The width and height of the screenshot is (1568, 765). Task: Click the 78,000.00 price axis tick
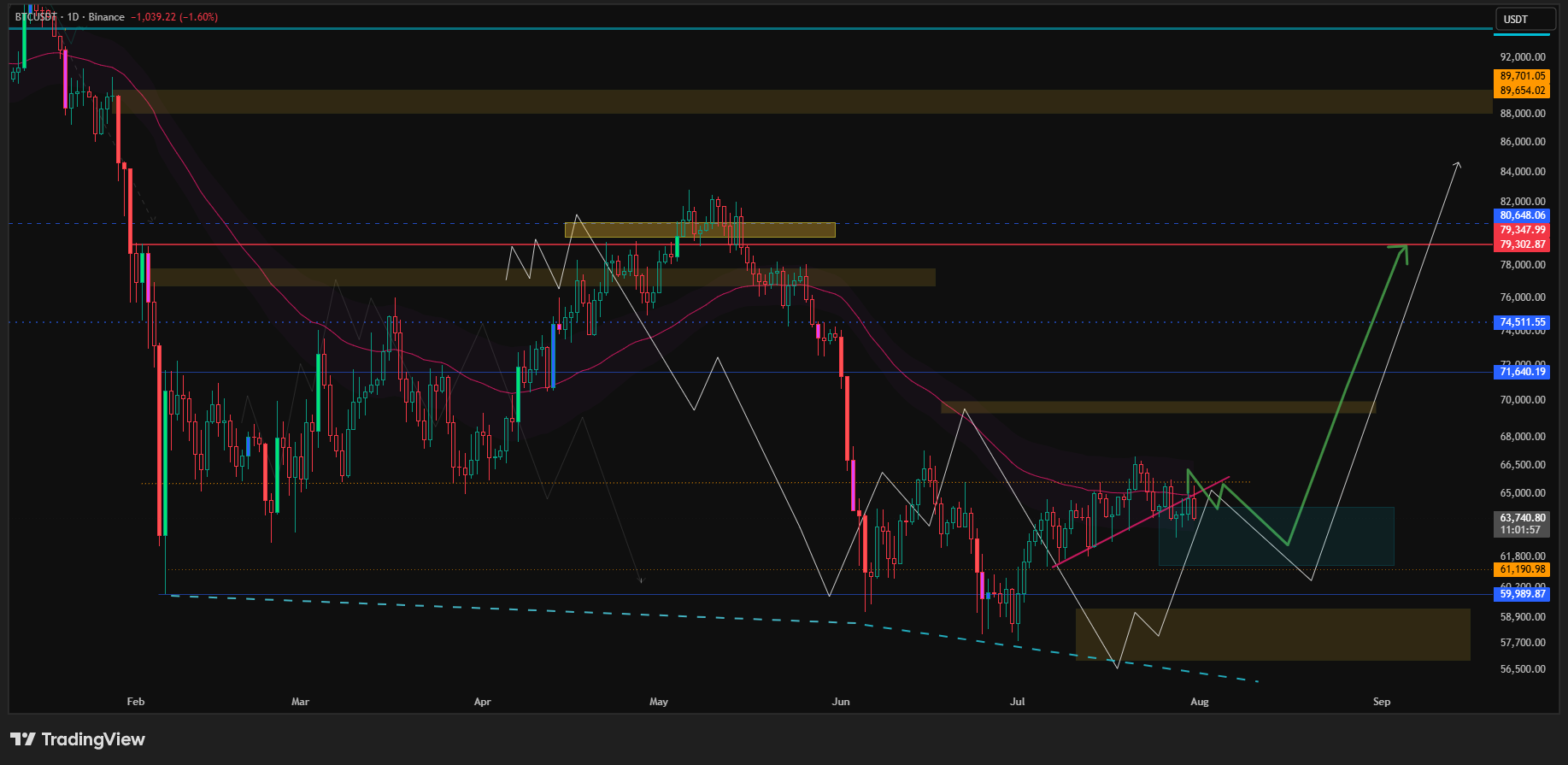1523,265
